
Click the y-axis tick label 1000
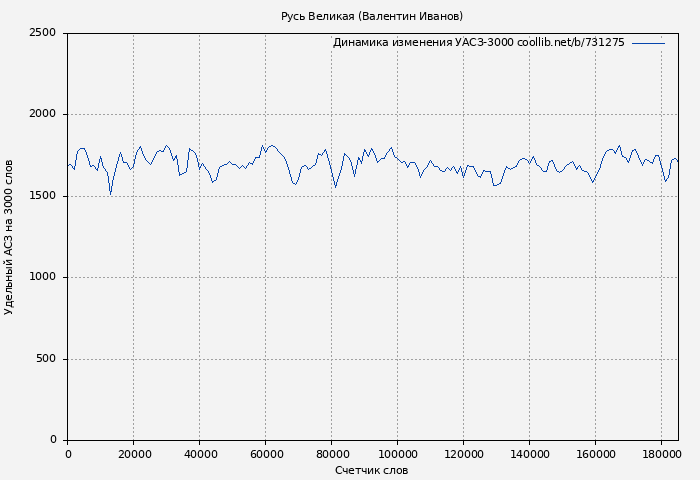click(x=43, y=277)
